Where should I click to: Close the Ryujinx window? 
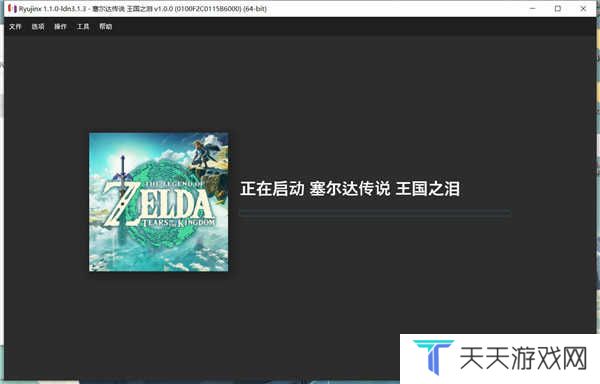tap(583, 8)
